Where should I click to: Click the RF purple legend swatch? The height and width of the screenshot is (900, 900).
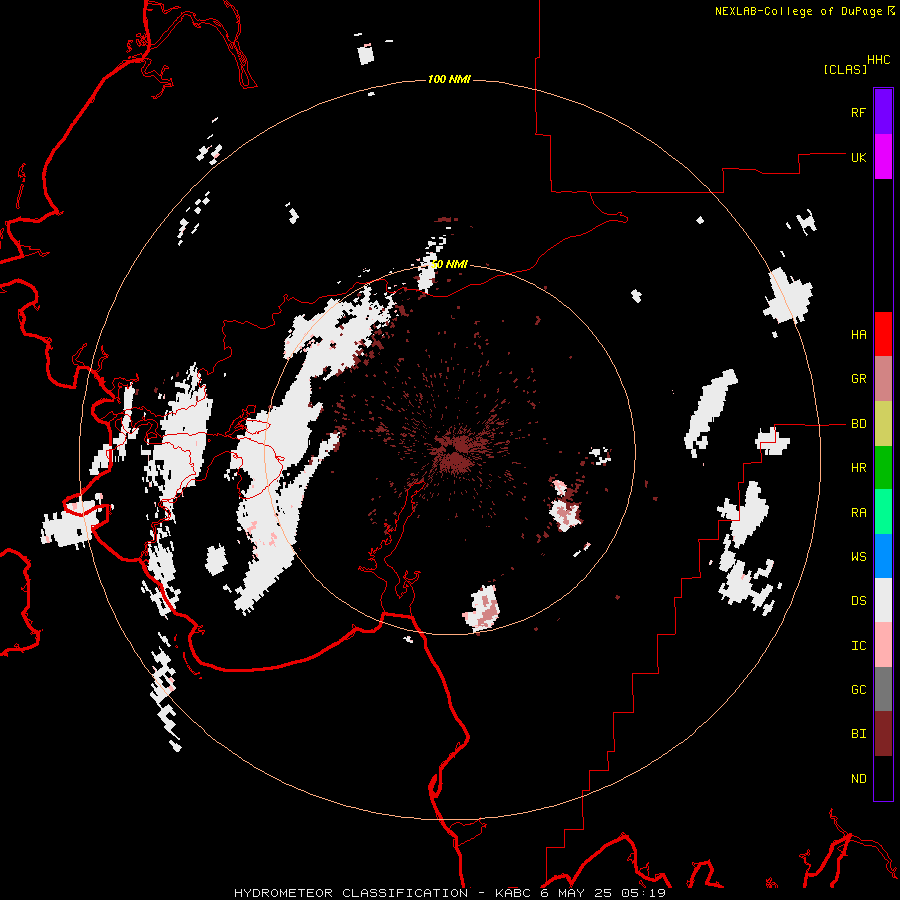click(883, 112)
